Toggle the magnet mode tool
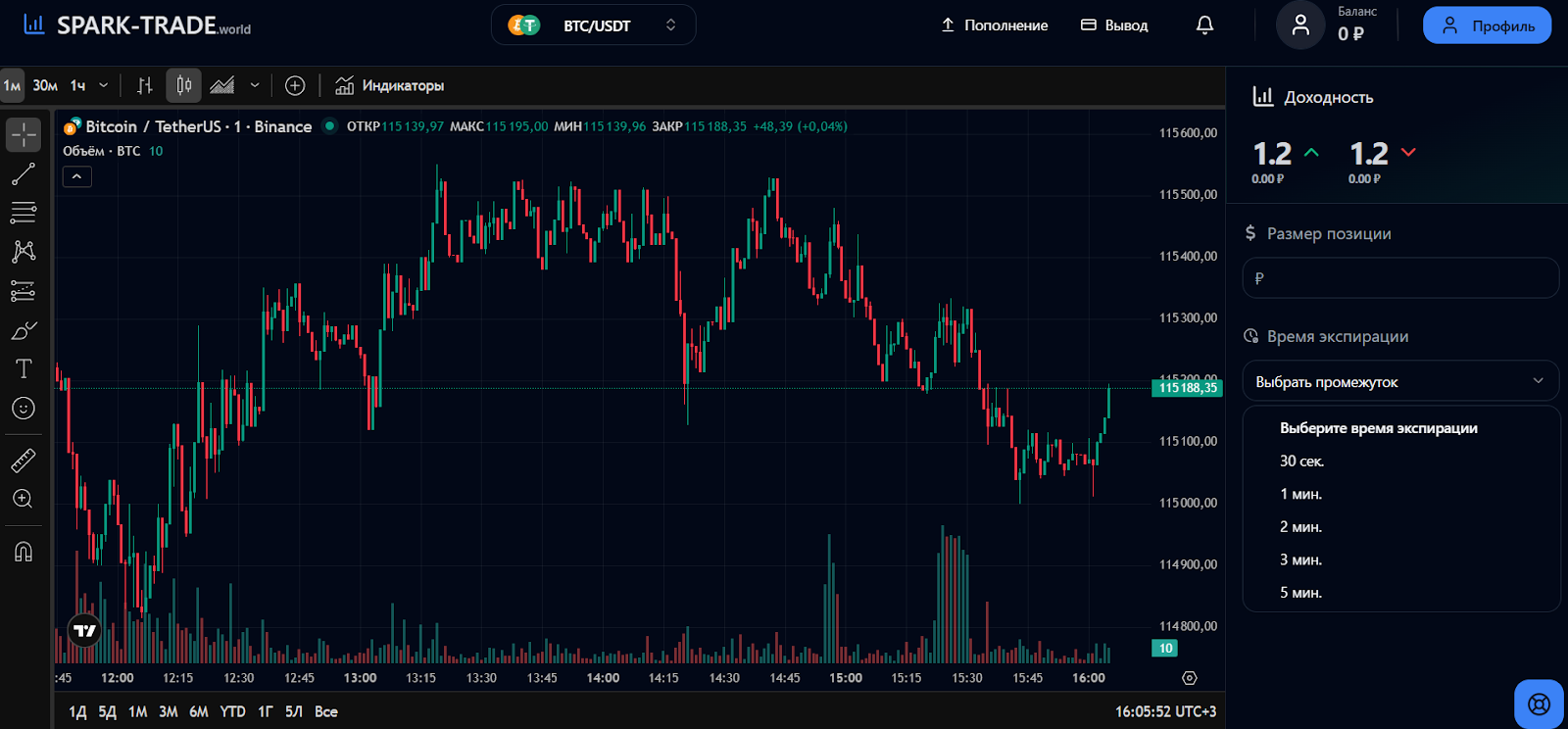 pos(24,552)
